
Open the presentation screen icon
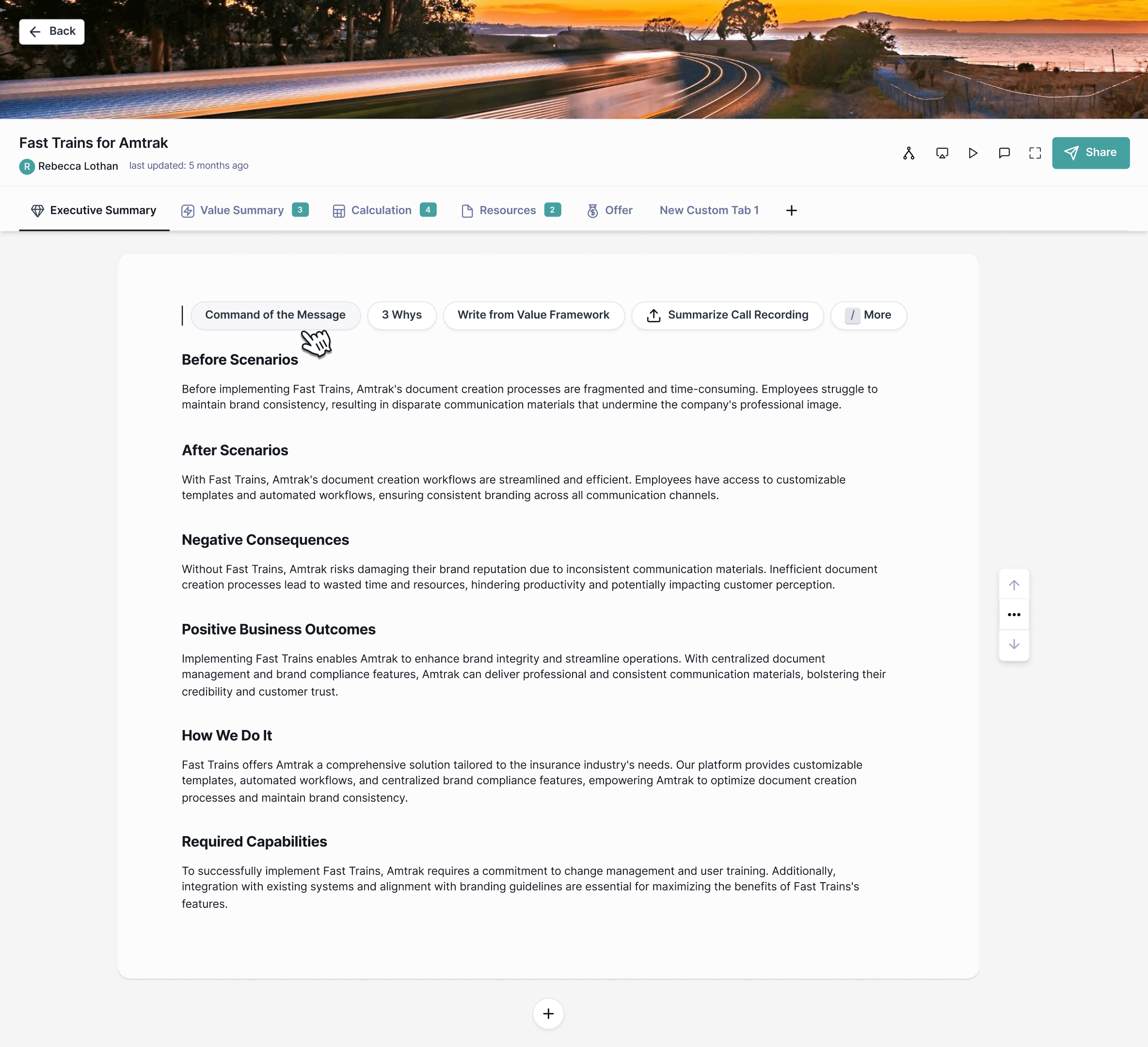(942, 153)
